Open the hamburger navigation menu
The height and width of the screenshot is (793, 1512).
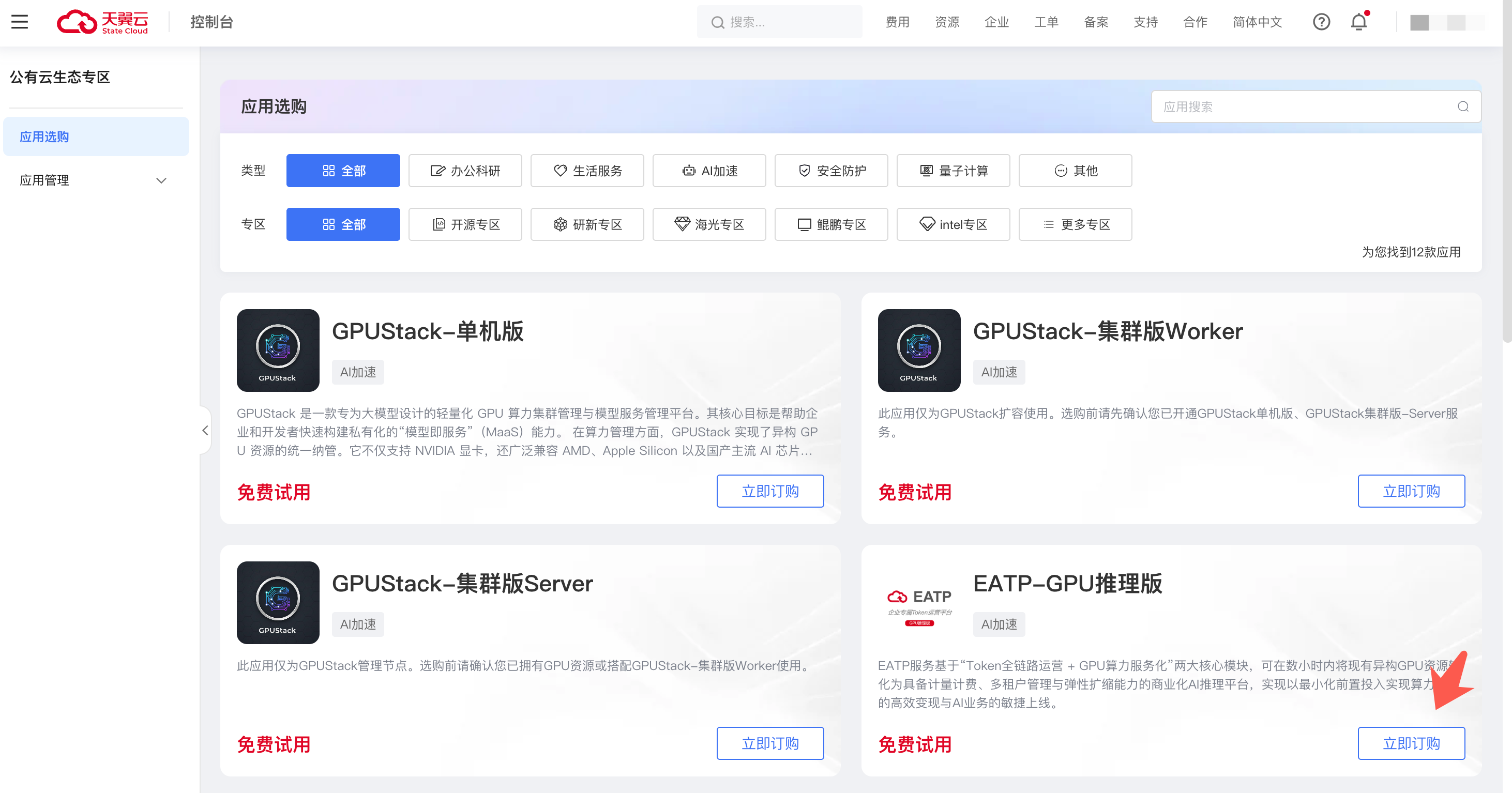point(19,22)
